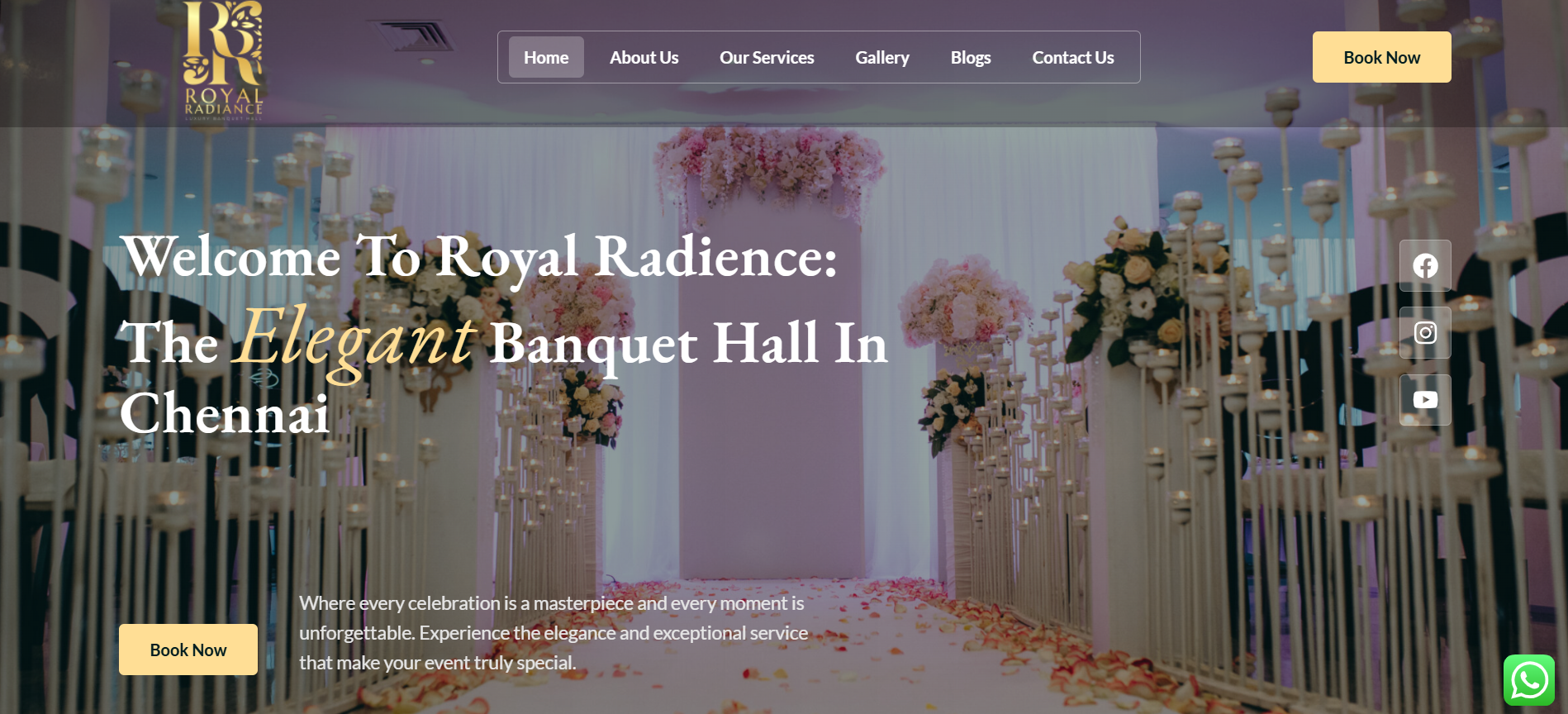The width and height of the screenshot is (1568, 714).
Task: Click the word 'Chennai' in the headline
Action: coord(225,413)
